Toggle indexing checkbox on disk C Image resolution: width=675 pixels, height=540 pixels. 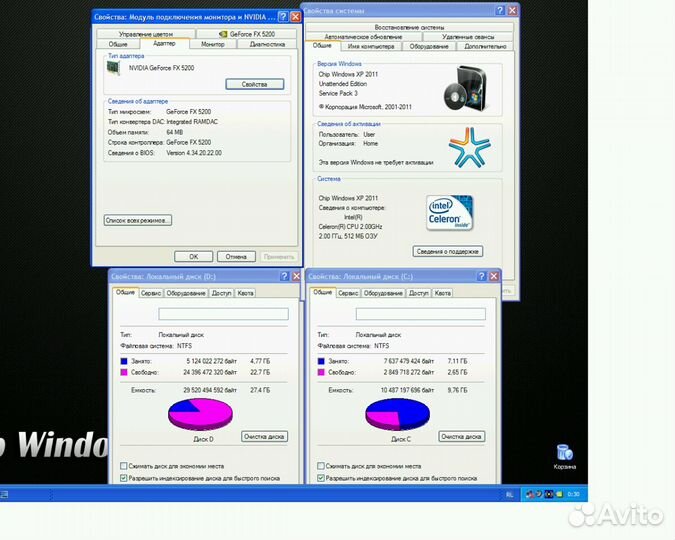click(x=320, y=478)
